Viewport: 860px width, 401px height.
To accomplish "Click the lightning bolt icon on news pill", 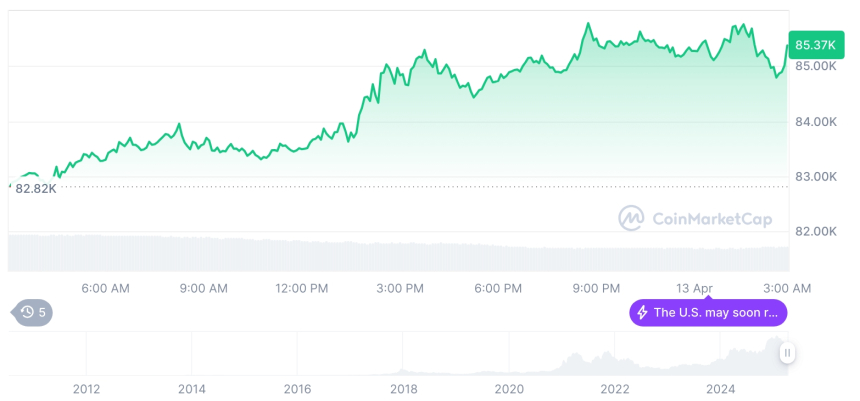I will point(642,312).
